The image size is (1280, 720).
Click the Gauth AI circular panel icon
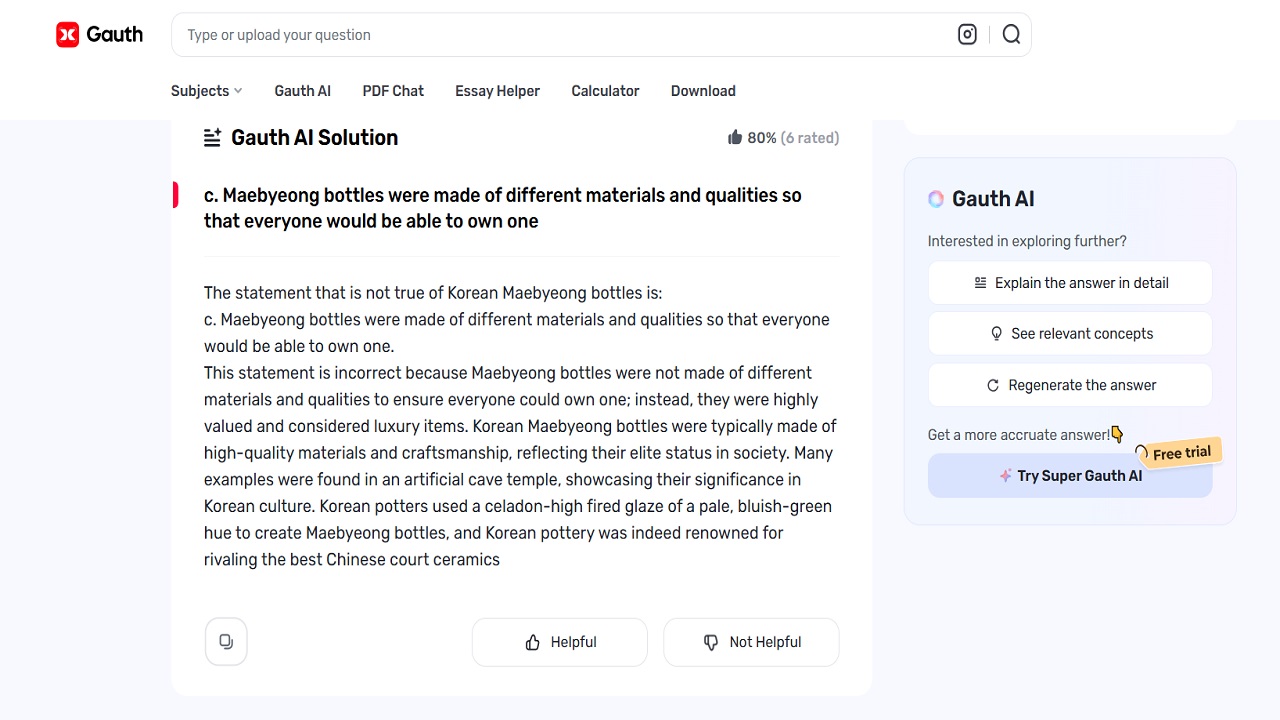click(936, 199)
